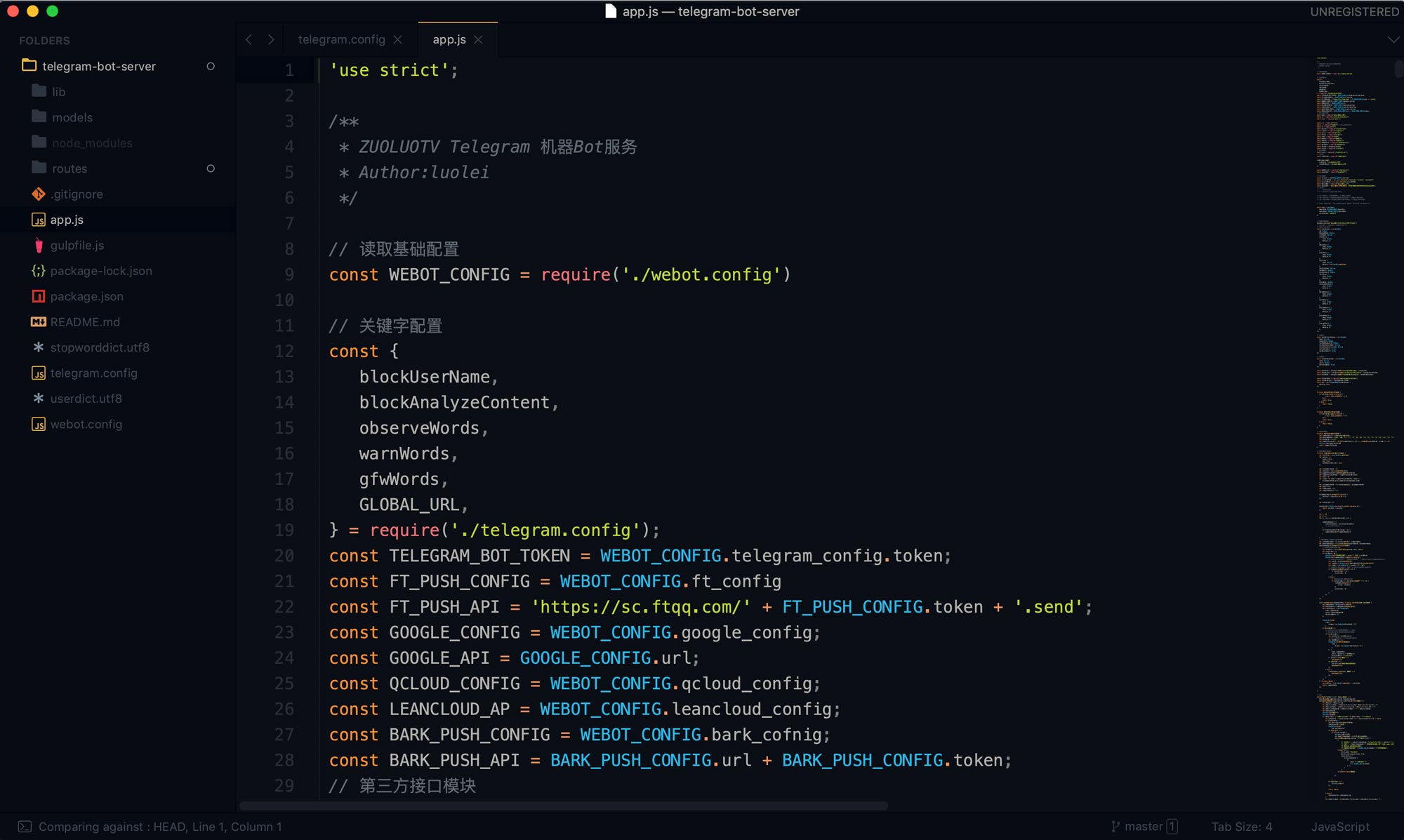Close the telegram.config tab
The image size is (1404, 840).
pos(398,40)
